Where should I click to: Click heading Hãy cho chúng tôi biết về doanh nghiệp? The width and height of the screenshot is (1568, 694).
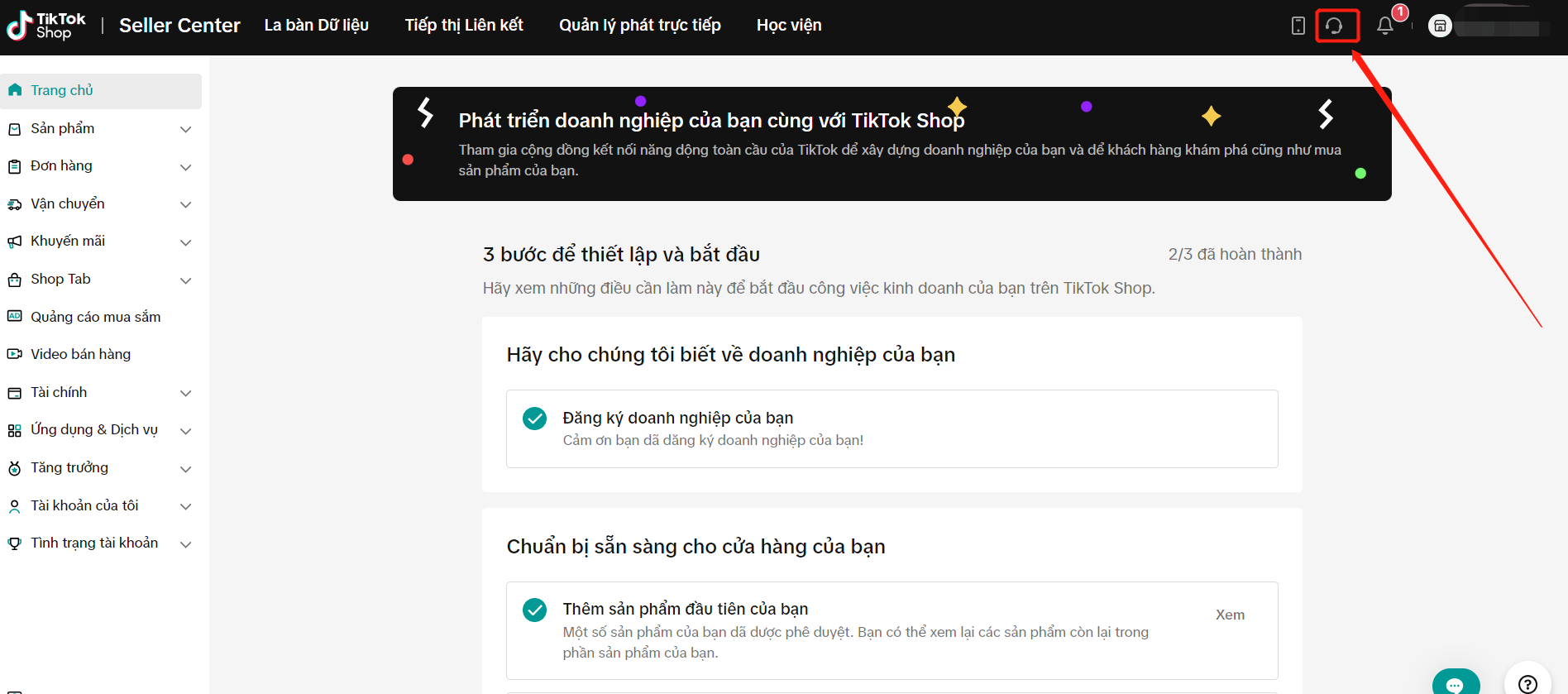tap(731, 355)
